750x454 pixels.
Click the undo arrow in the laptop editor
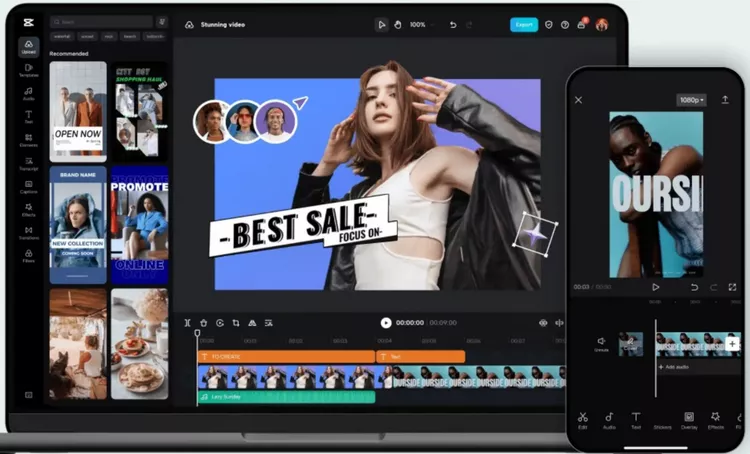point(453,24)
